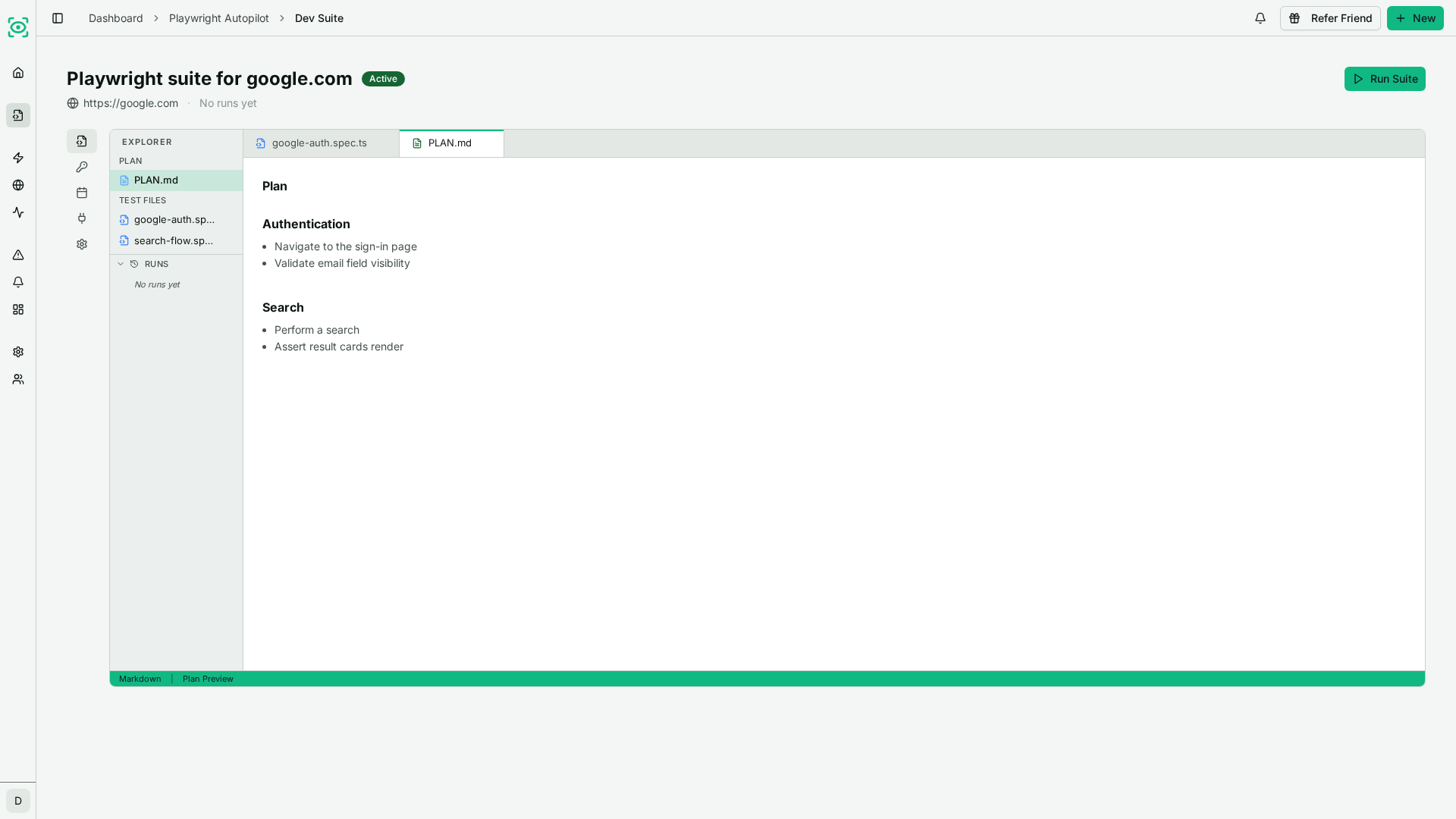Collapse the RUNS section chevron

click(x=121, y=264)
